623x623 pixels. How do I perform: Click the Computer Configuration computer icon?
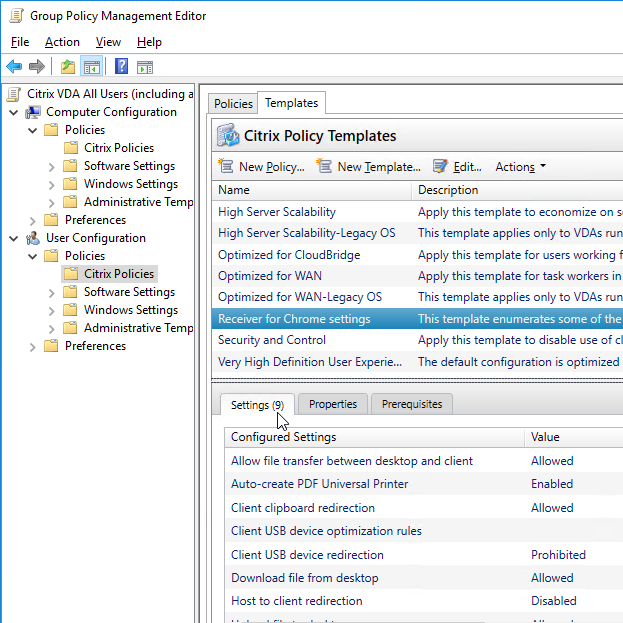click(33, 112)
